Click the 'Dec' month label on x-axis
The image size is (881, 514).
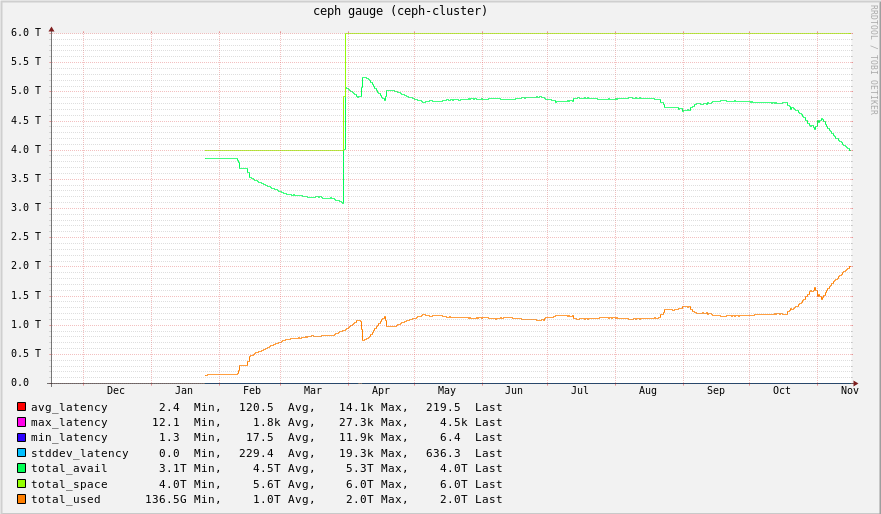pyautogui.click(x=116, y=391)
